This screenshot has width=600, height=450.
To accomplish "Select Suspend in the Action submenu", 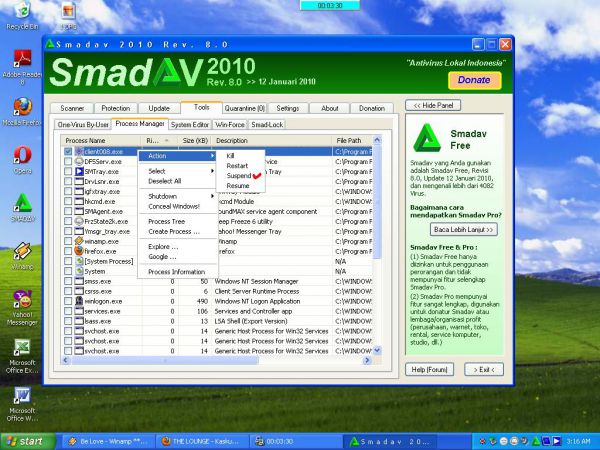I will coord(239,176).
